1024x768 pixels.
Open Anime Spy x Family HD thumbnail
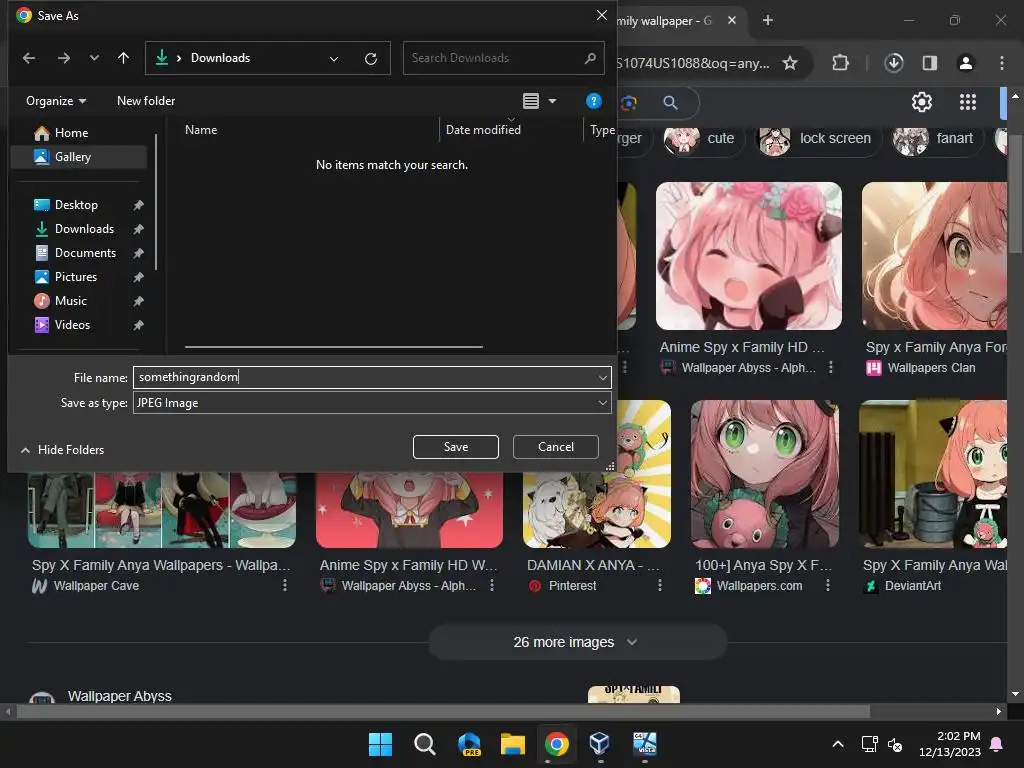tap(749, 256)
